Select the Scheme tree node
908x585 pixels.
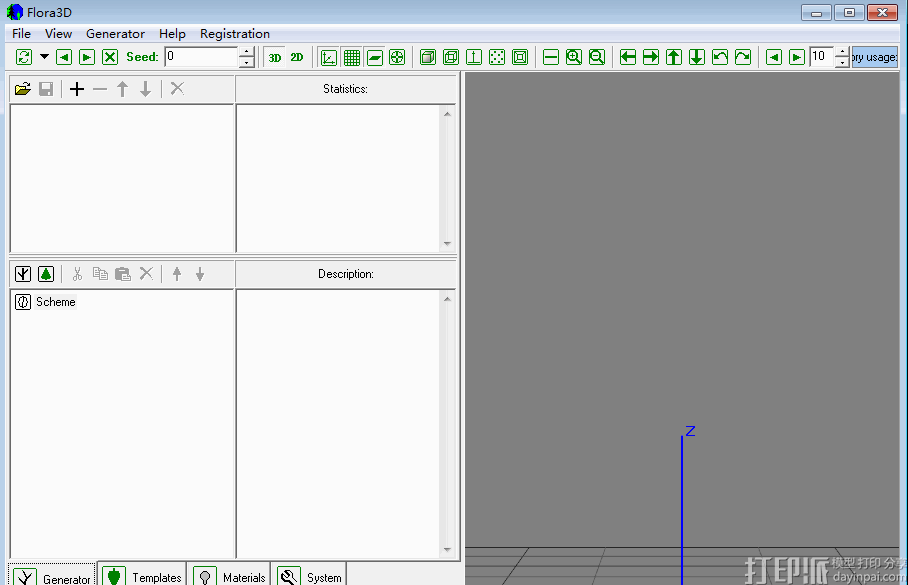[x=56, y=302]
